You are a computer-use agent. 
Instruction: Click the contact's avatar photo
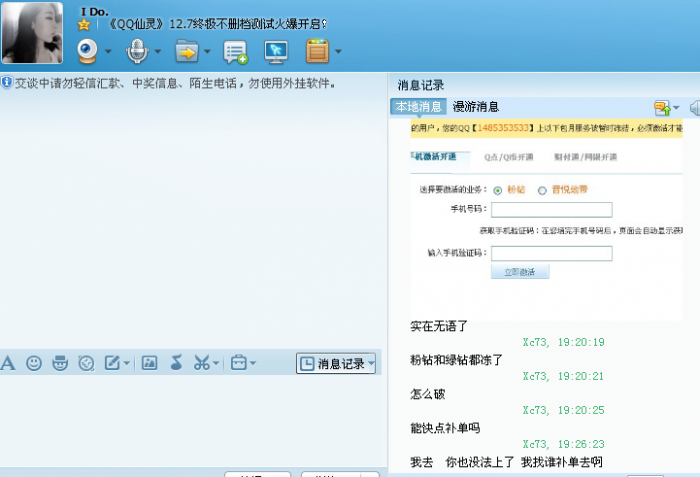pos(32,33)
